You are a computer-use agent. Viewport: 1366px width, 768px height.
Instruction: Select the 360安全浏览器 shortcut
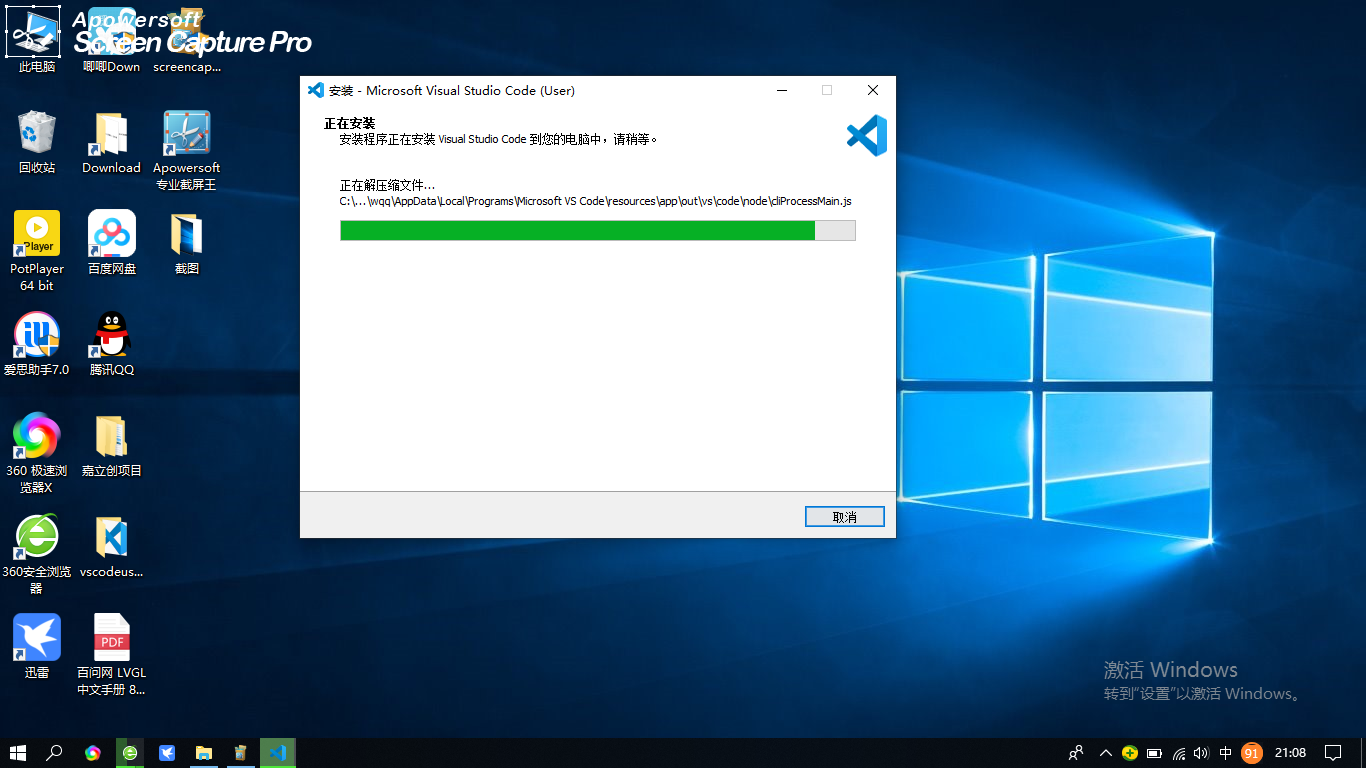click(x=37, y=554)
